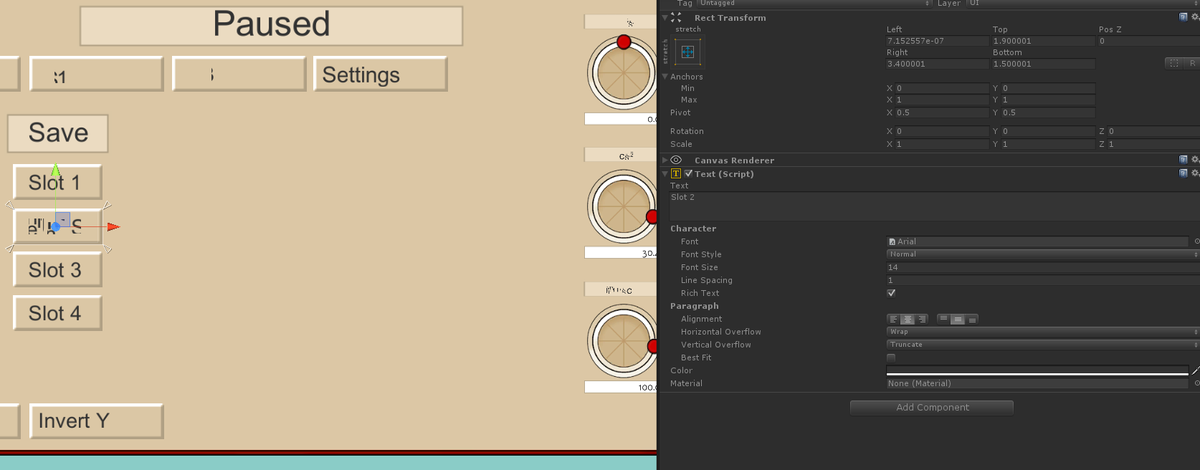Set vertical alignment to middle
1200x470 pixels.
pyautogui.click(x=957, y=319)
